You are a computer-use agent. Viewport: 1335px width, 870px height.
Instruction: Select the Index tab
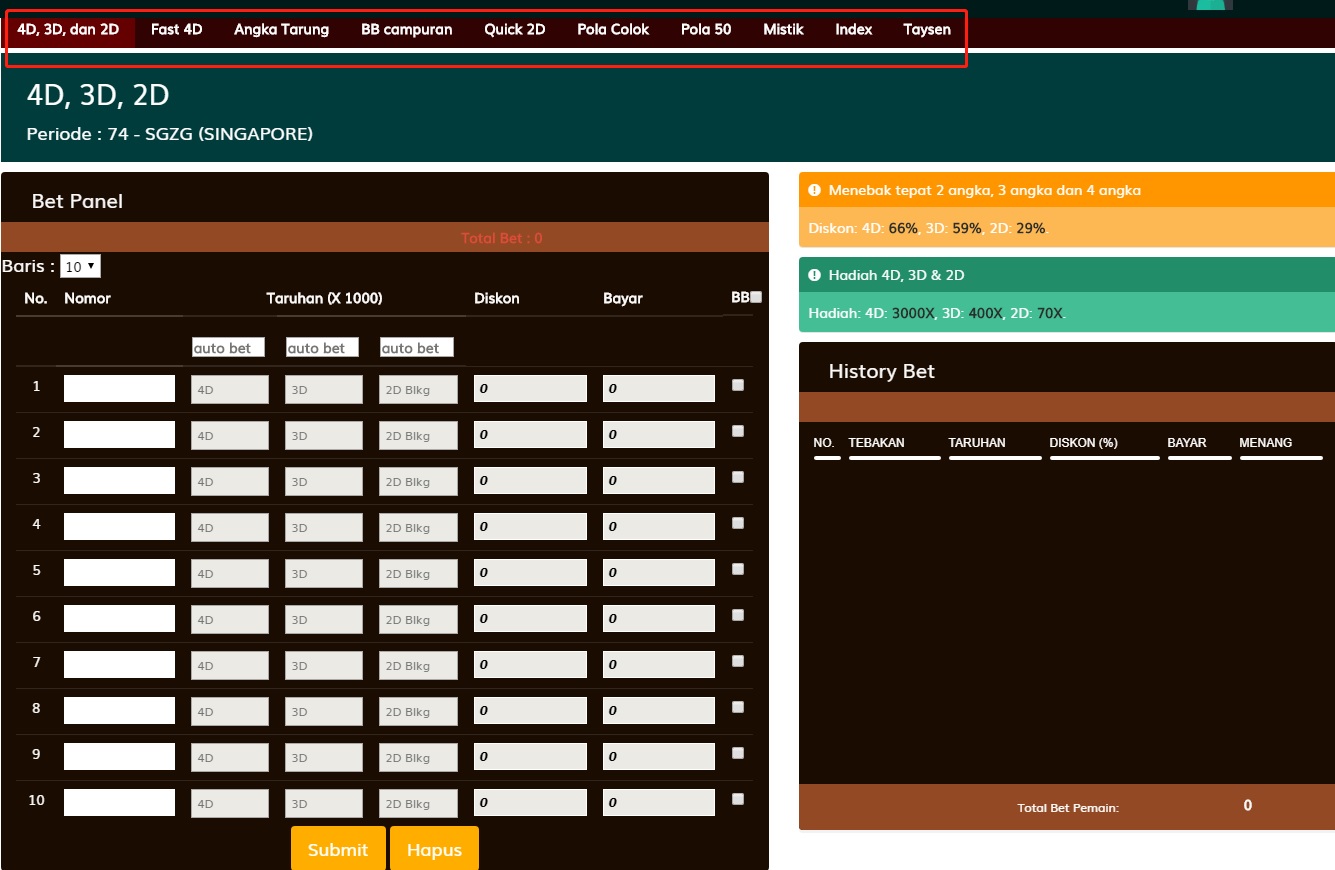point(854,30)
